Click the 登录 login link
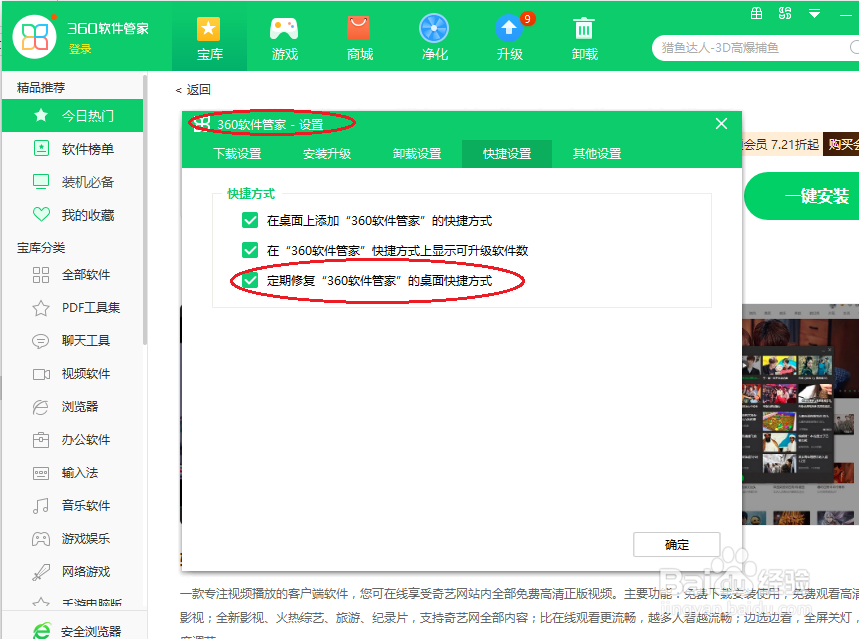Screen dimensions: 859x639 pos(80,49)
